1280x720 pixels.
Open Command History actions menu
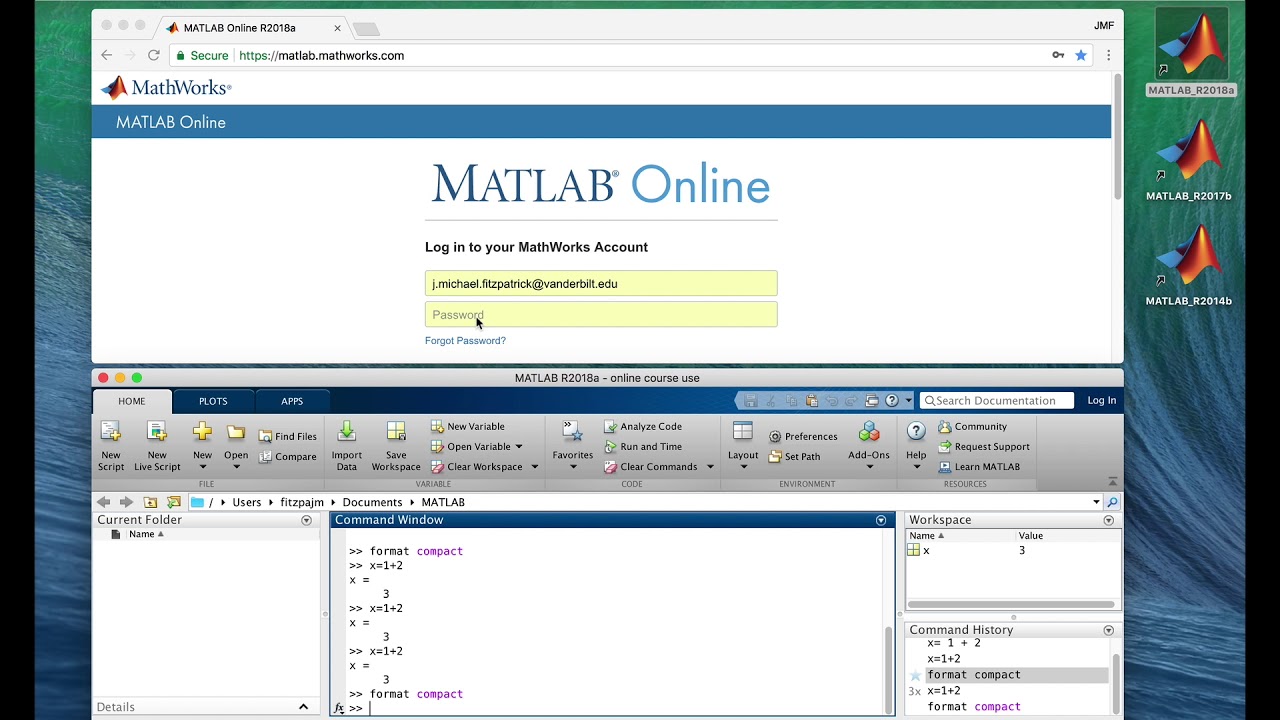point(1108,630)
